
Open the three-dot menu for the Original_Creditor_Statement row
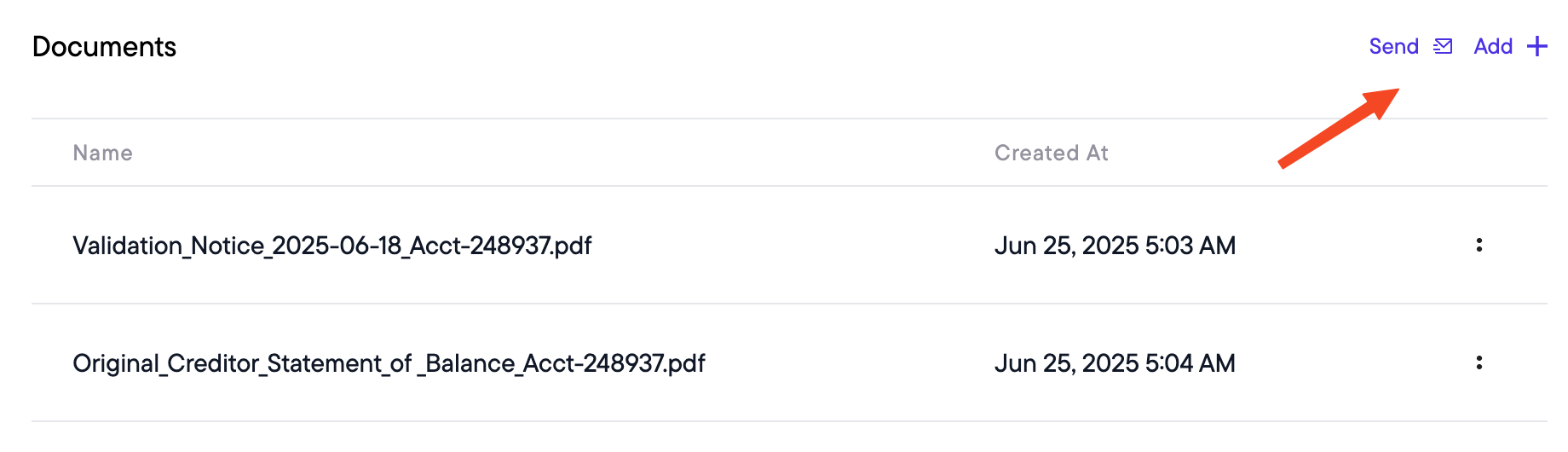[x=1479, y=363]
